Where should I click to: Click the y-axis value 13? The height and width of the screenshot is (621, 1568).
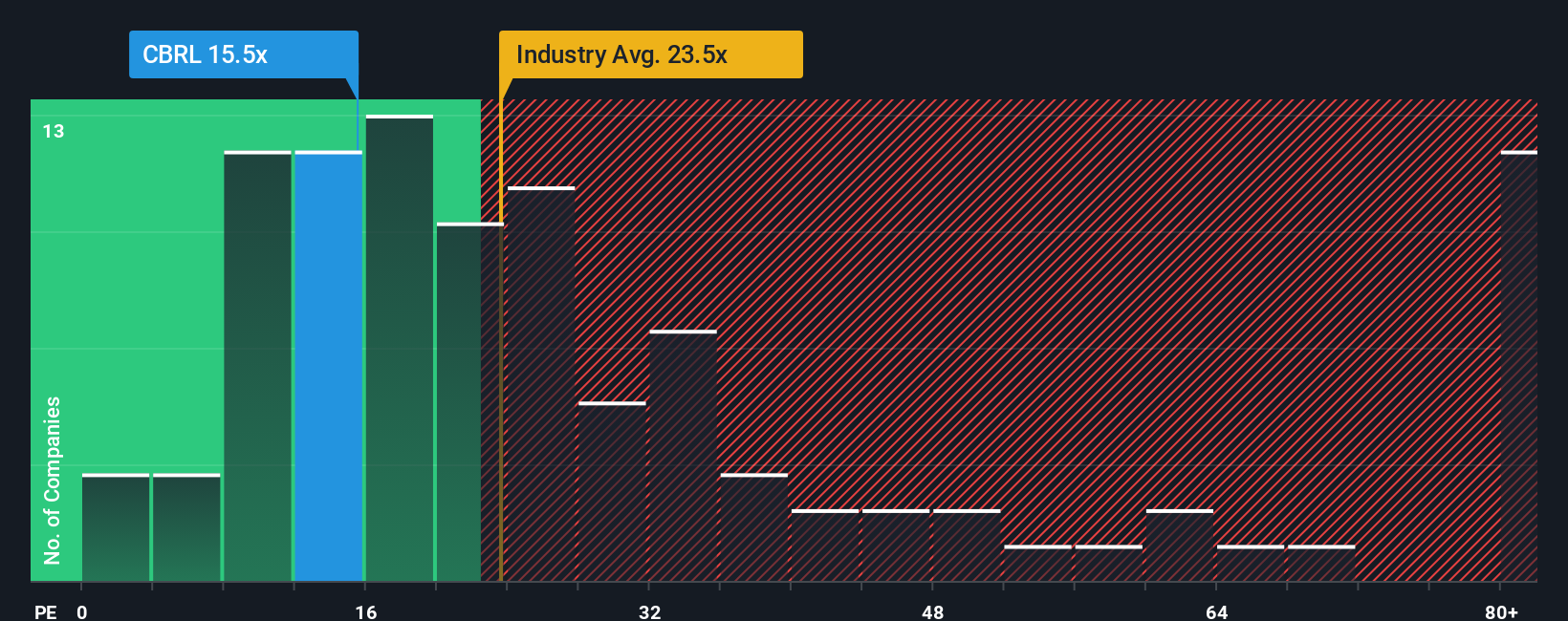click(54, 131)
